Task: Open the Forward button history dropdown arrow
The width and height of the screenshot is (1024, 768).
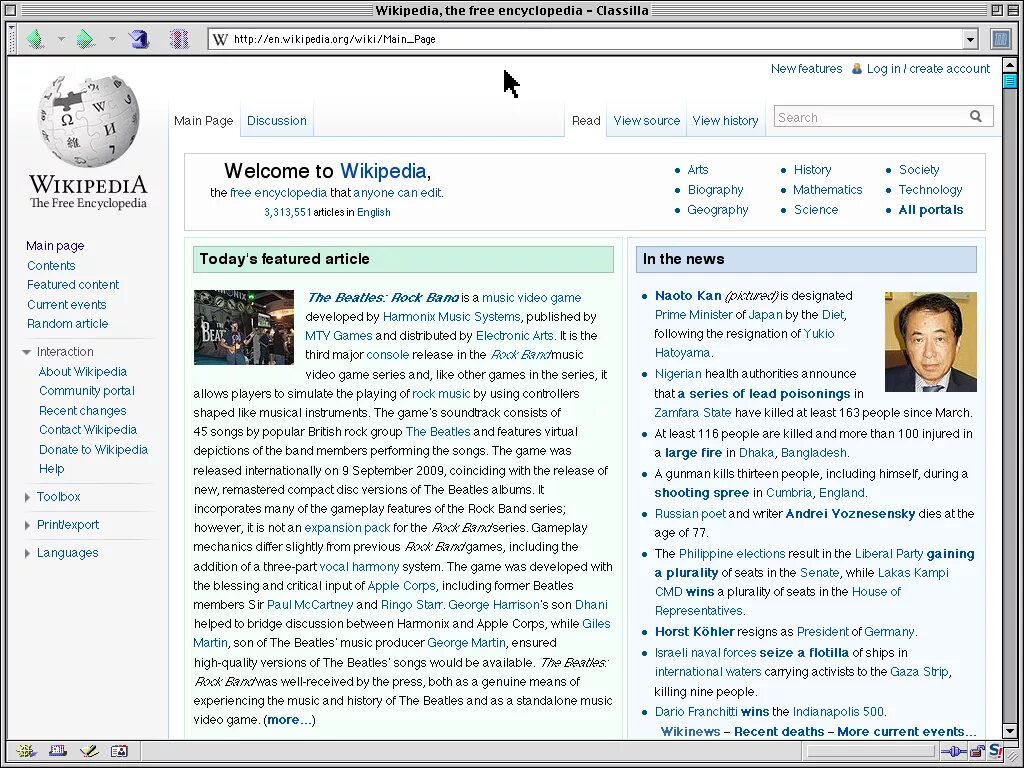Action: 112,39
